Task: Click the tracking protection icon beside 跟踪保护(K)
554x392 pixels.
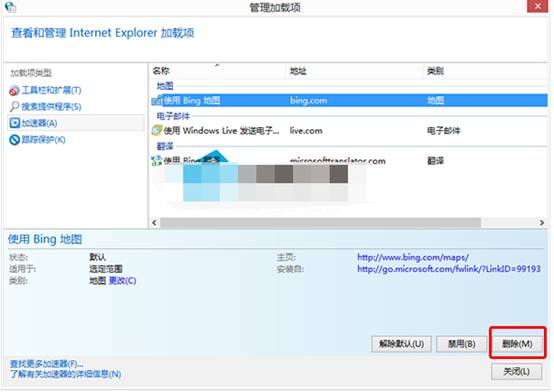Action: [14, 140]
